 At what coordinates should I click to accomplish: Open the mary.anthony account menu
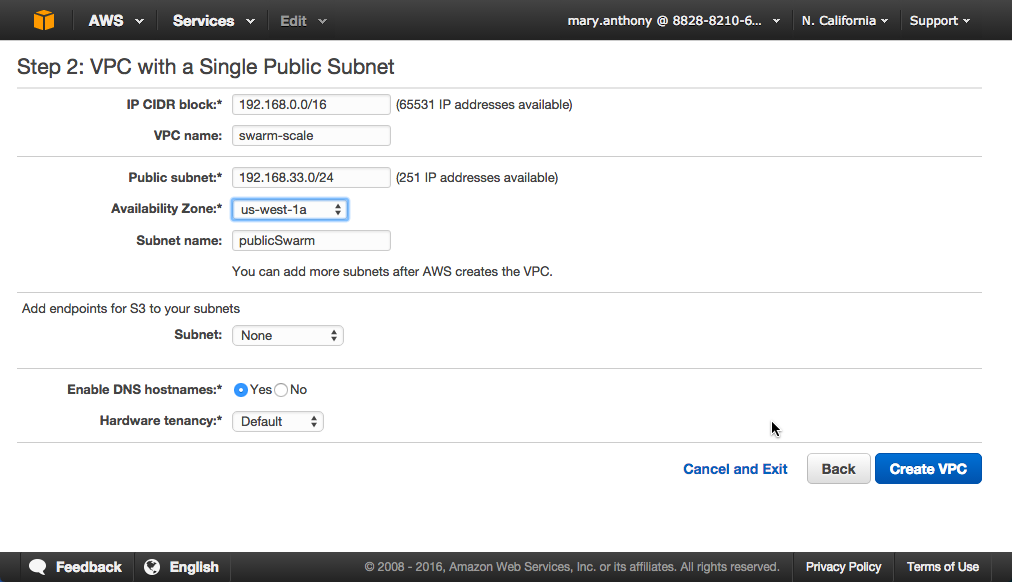(673, 21)
